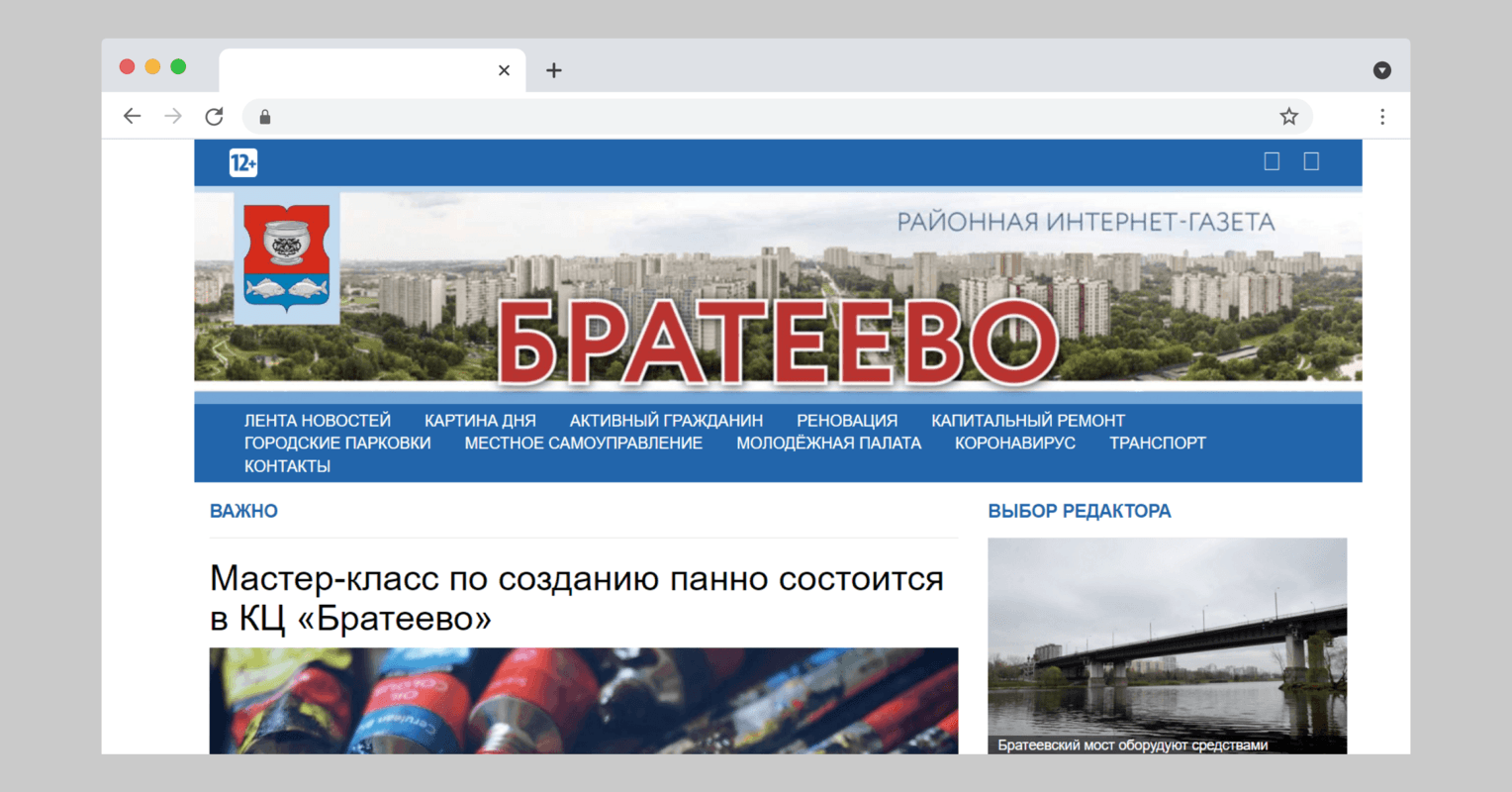1512x792 pixels.
Task: Click the right square icon in the blue header
Action: click(1311, 161)
